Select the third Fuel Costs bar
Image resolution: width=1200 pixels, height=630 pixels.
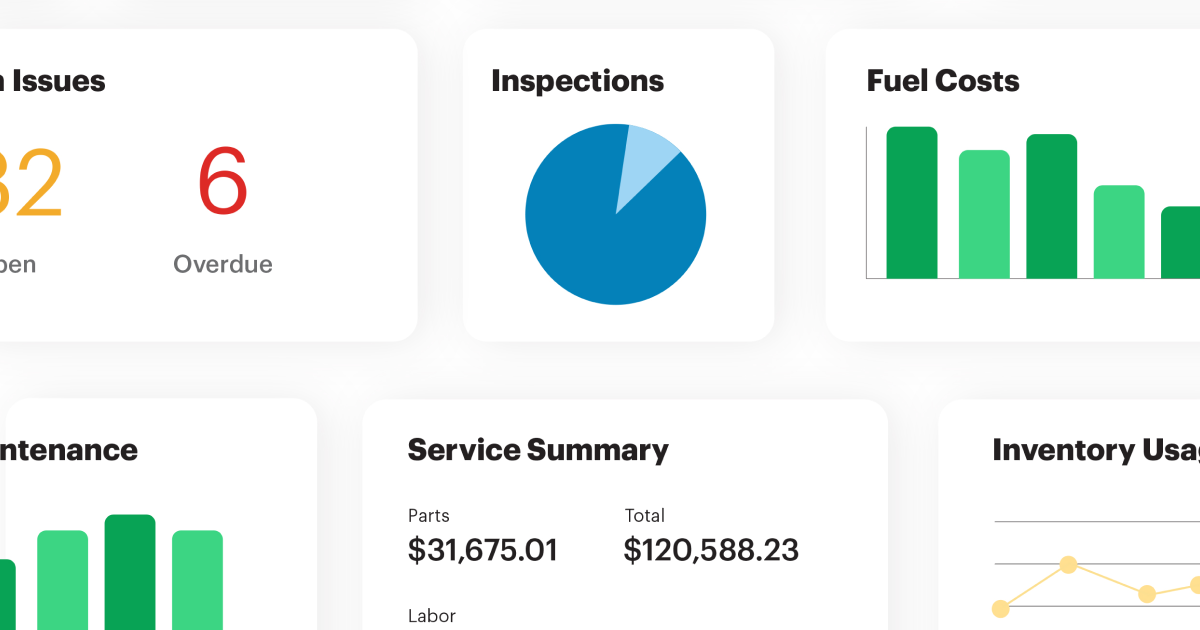(x=1052, y=206)
